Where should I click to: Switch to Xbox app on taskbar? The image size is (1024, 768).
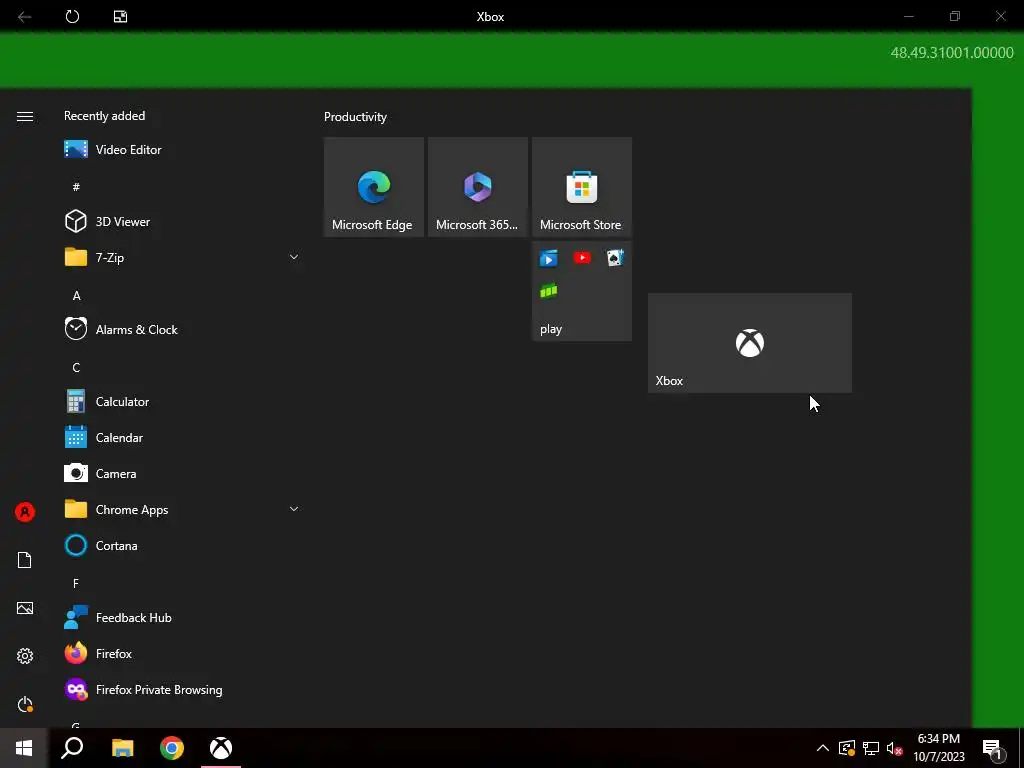tap(221, 748)
